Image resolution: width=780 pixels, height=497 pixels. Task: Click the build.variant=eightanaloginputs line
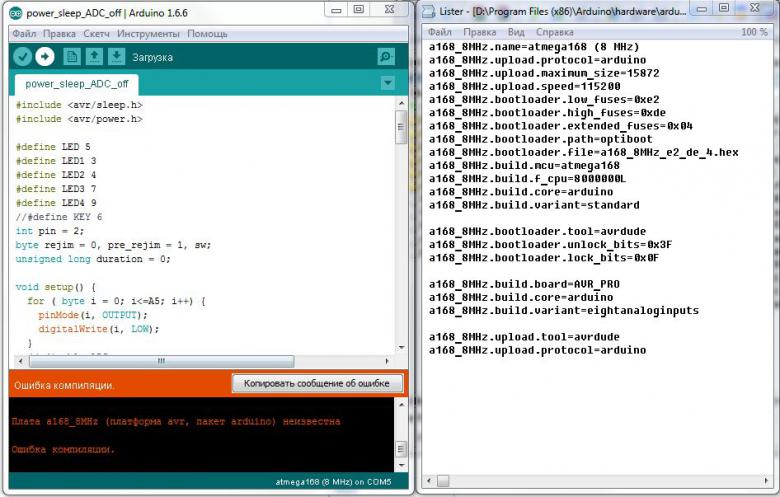click(x=564, y=310)
